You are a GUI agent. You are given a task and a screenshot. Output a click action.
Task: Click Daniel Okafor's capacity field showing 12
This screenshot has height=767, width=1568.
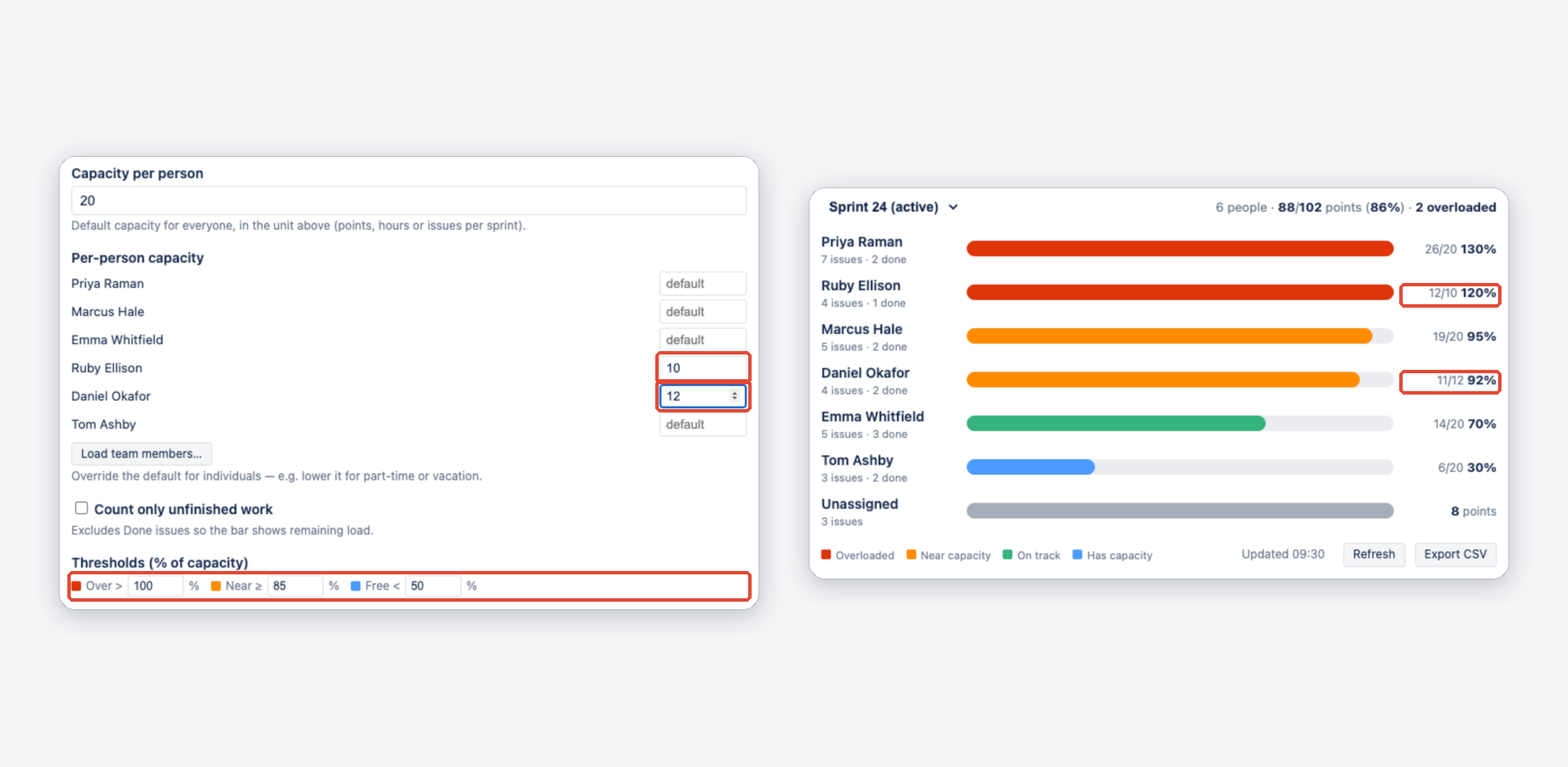702,395
